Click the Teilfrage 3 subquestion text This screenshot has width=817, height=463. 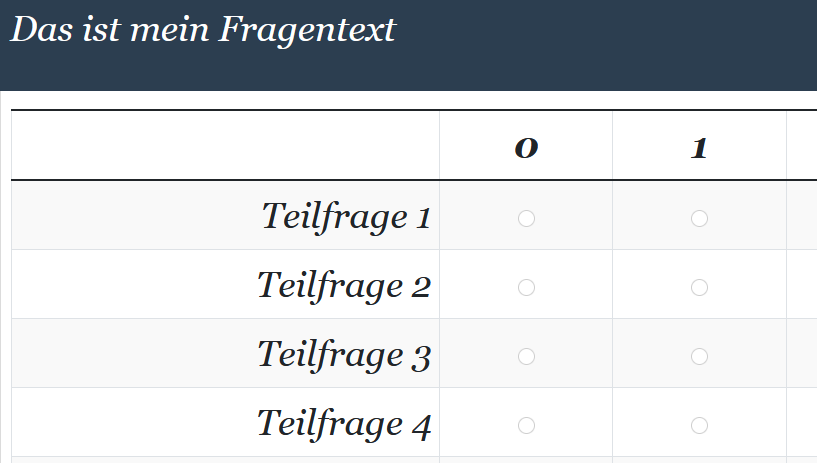344,354
